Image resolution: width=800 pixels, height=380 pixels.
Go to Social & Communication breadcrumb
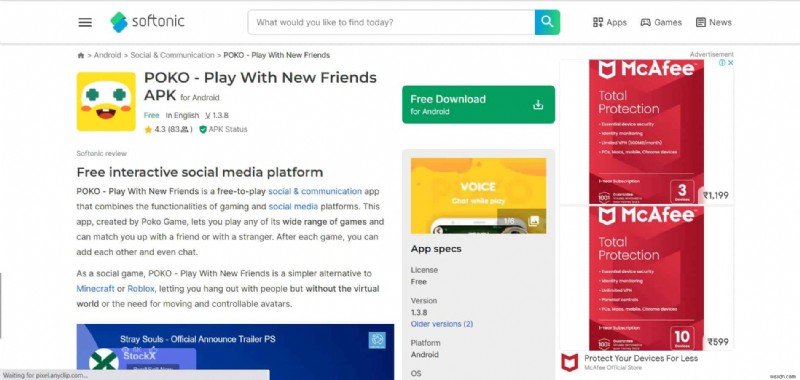coord(172,55)
